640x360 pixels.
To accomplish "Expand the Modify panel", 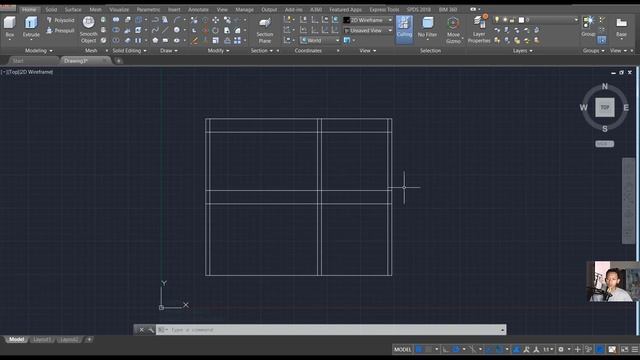I will point(218,51).
